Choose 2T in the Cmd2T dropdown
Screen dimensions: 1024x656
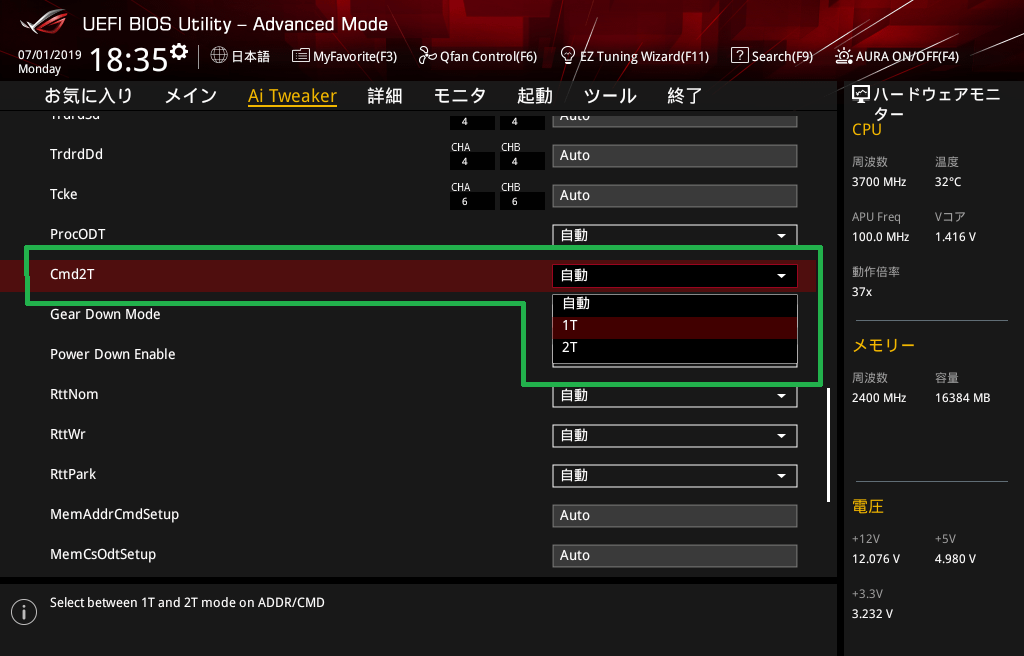(x=674, y=348)
